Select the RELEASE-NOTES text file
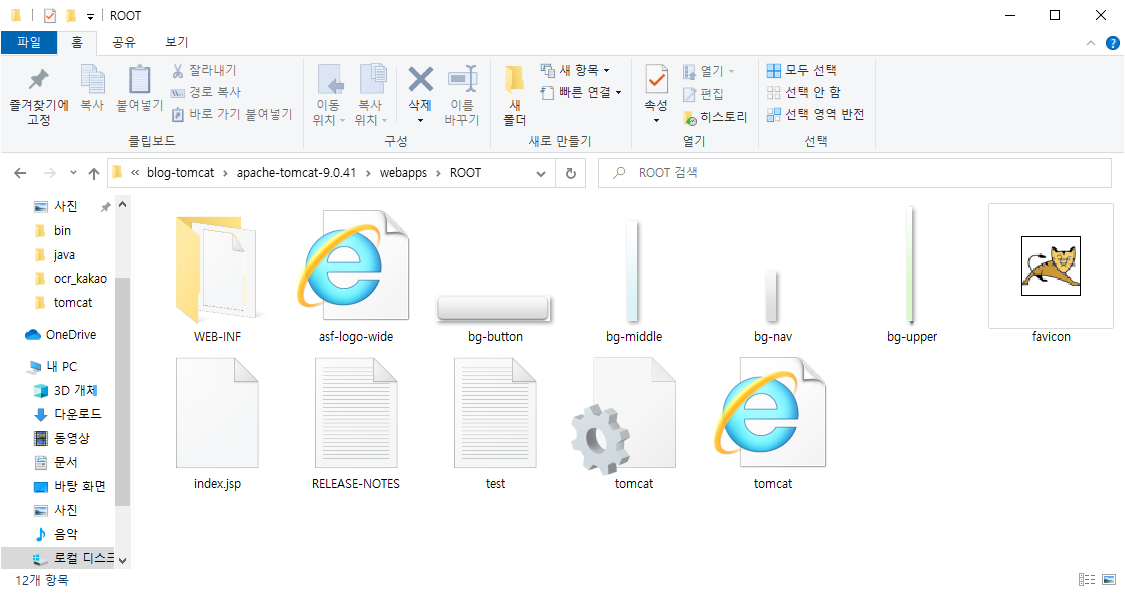Viewport: 1125px width, 593px height. (356, 423)
